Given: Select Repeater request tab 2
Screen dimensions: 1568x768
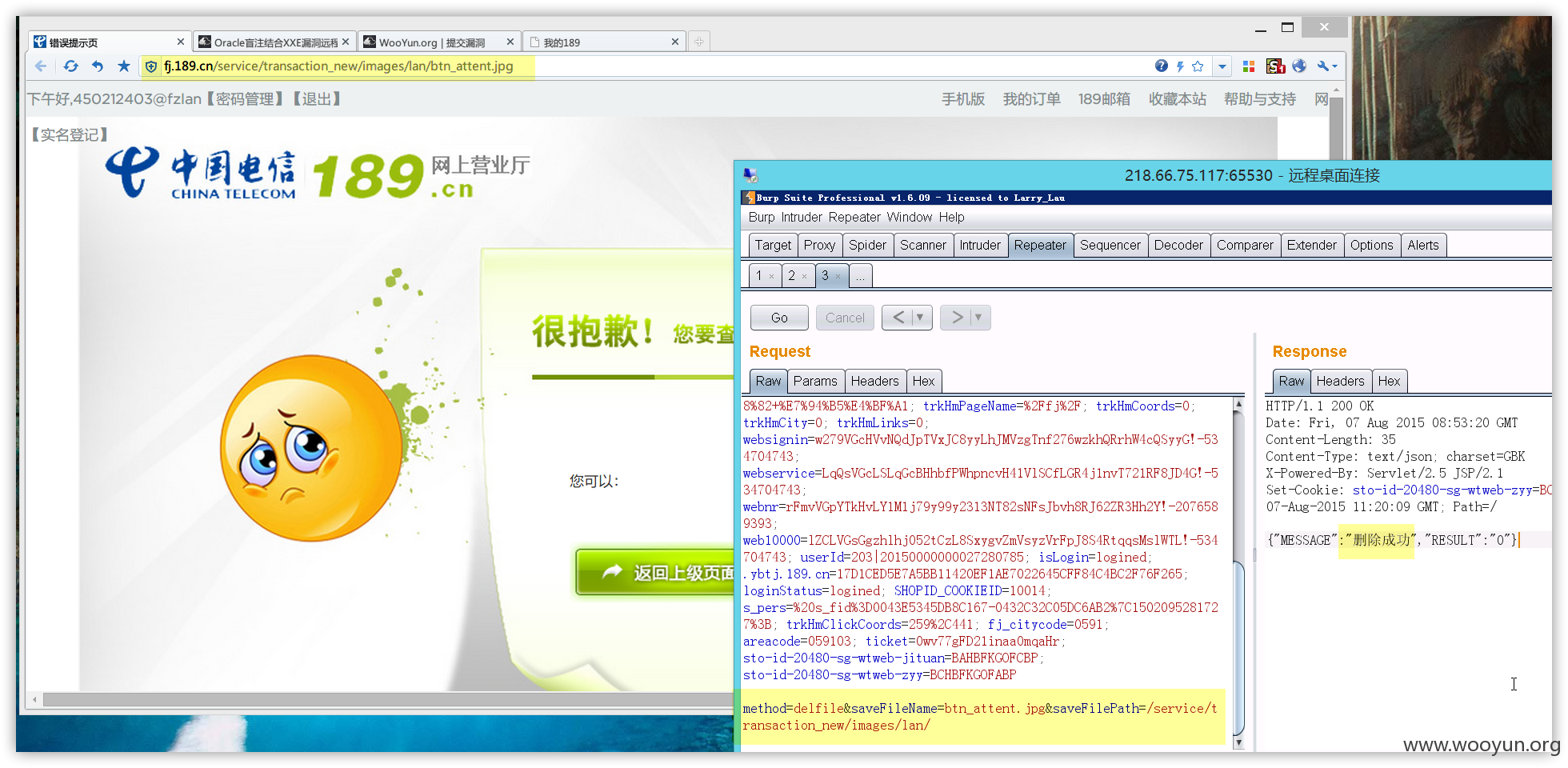Looking at the screenshot, I should coord(792,275).
